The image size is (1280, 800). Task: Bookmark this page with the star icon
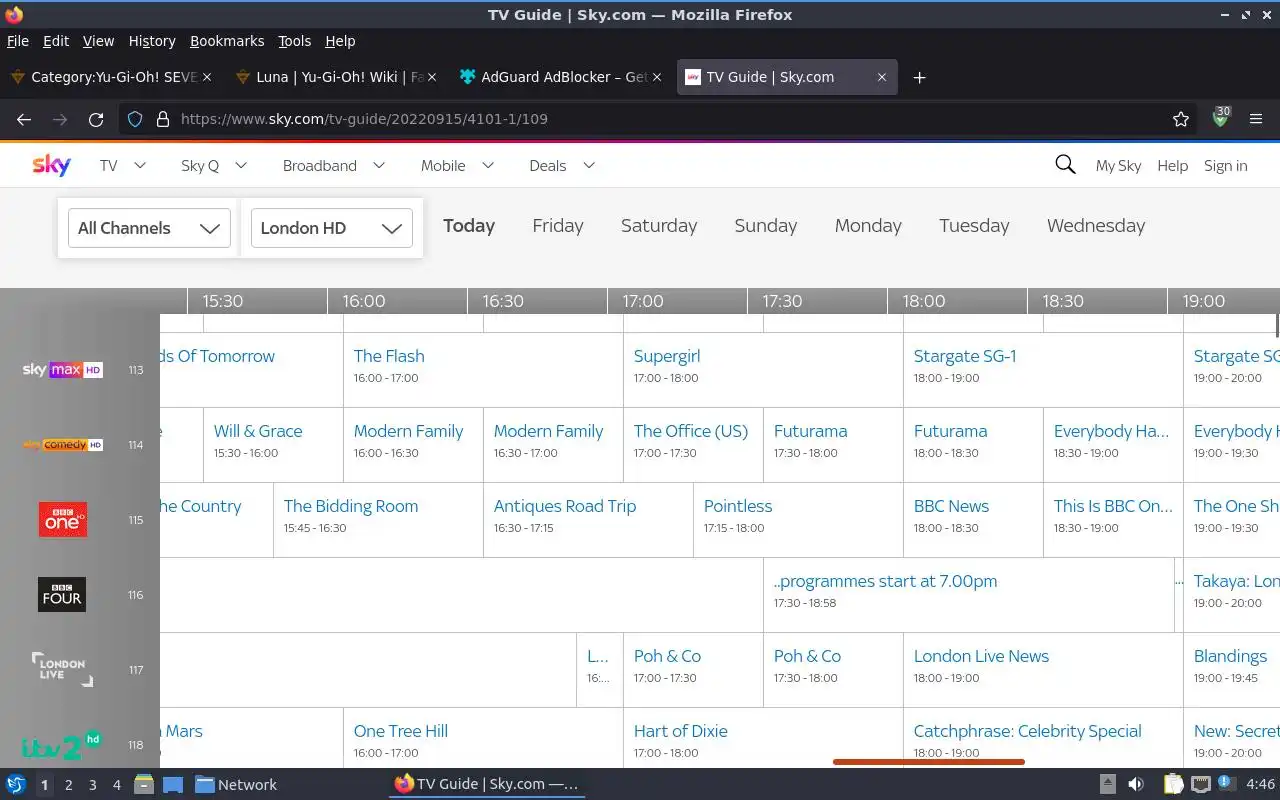pos(1181,119)
